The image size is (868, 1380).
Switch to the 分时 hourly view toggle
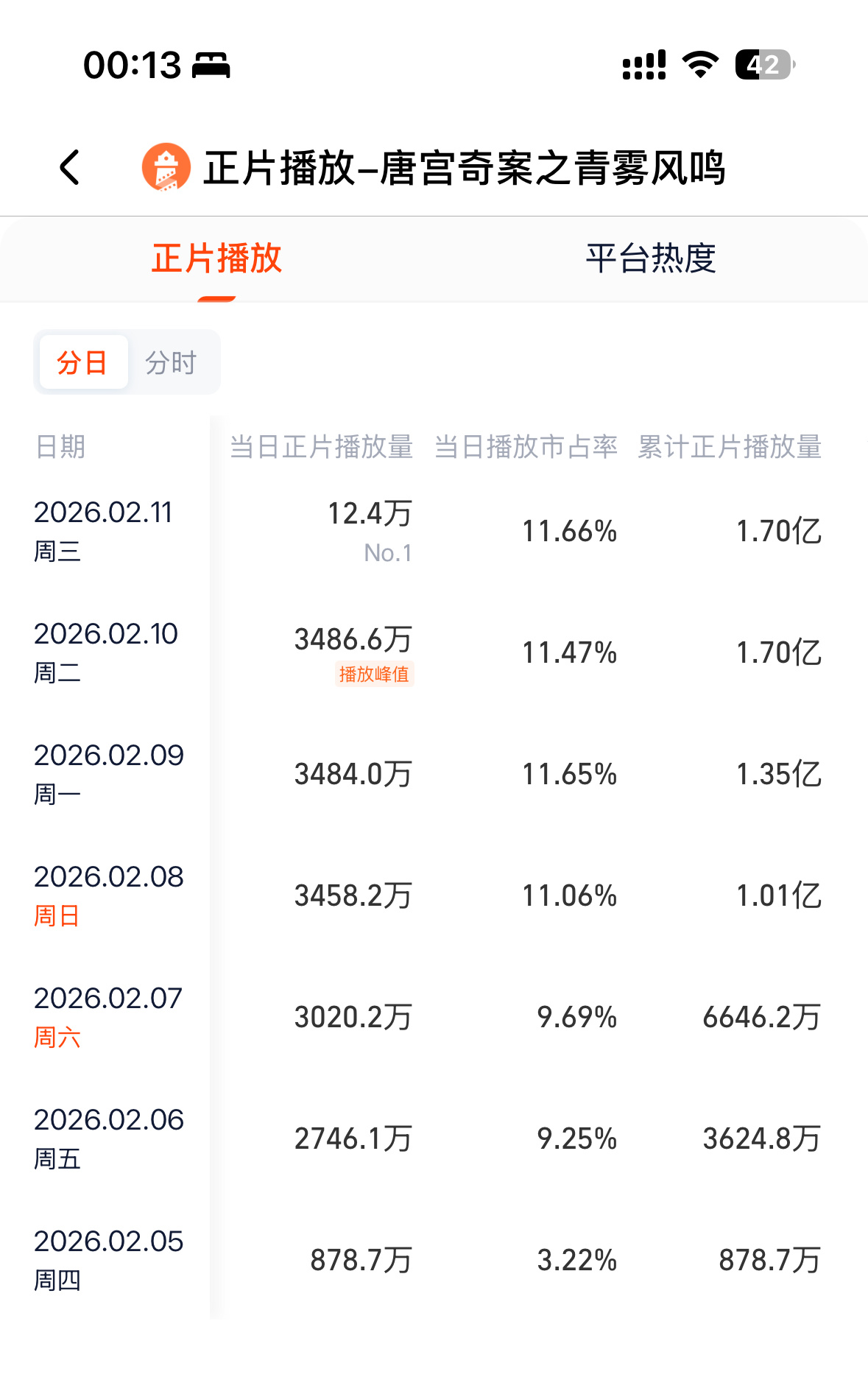pyautogui.click(x=171, y=362)
